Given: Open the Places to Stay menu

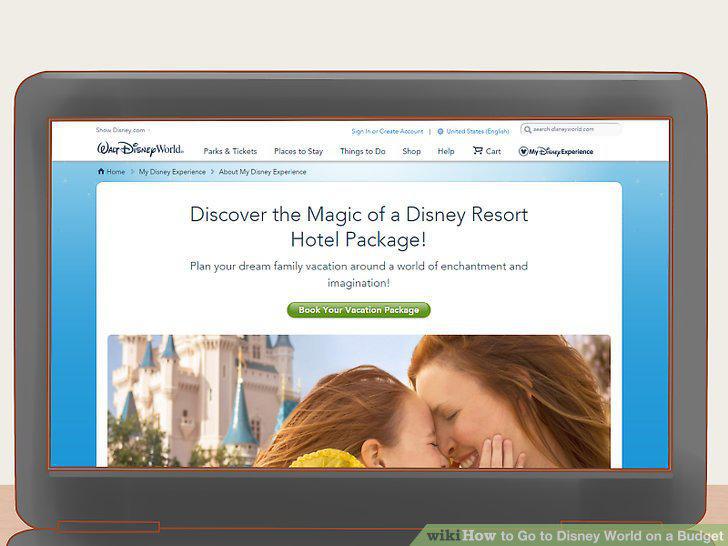Looking at the screenshot, I should [x=299, y=151].
